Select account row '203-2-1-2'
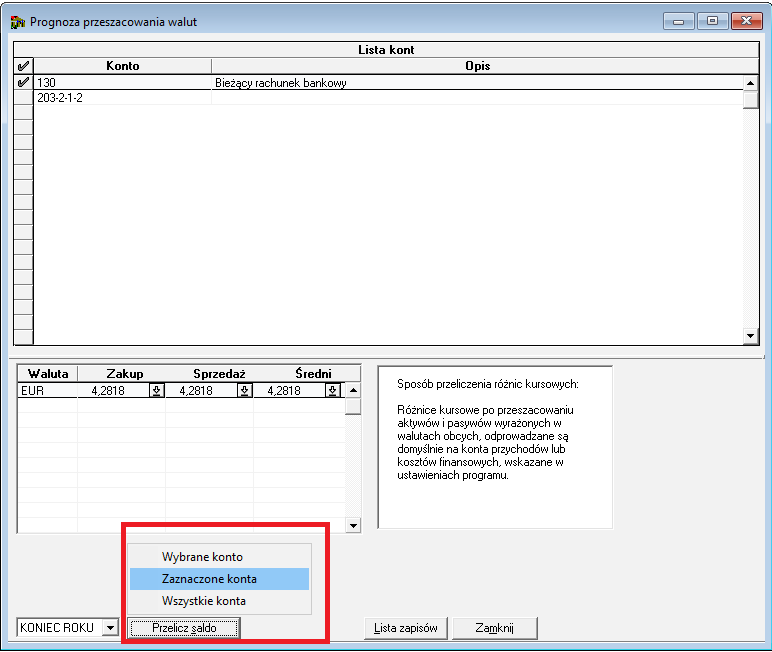 388,98
